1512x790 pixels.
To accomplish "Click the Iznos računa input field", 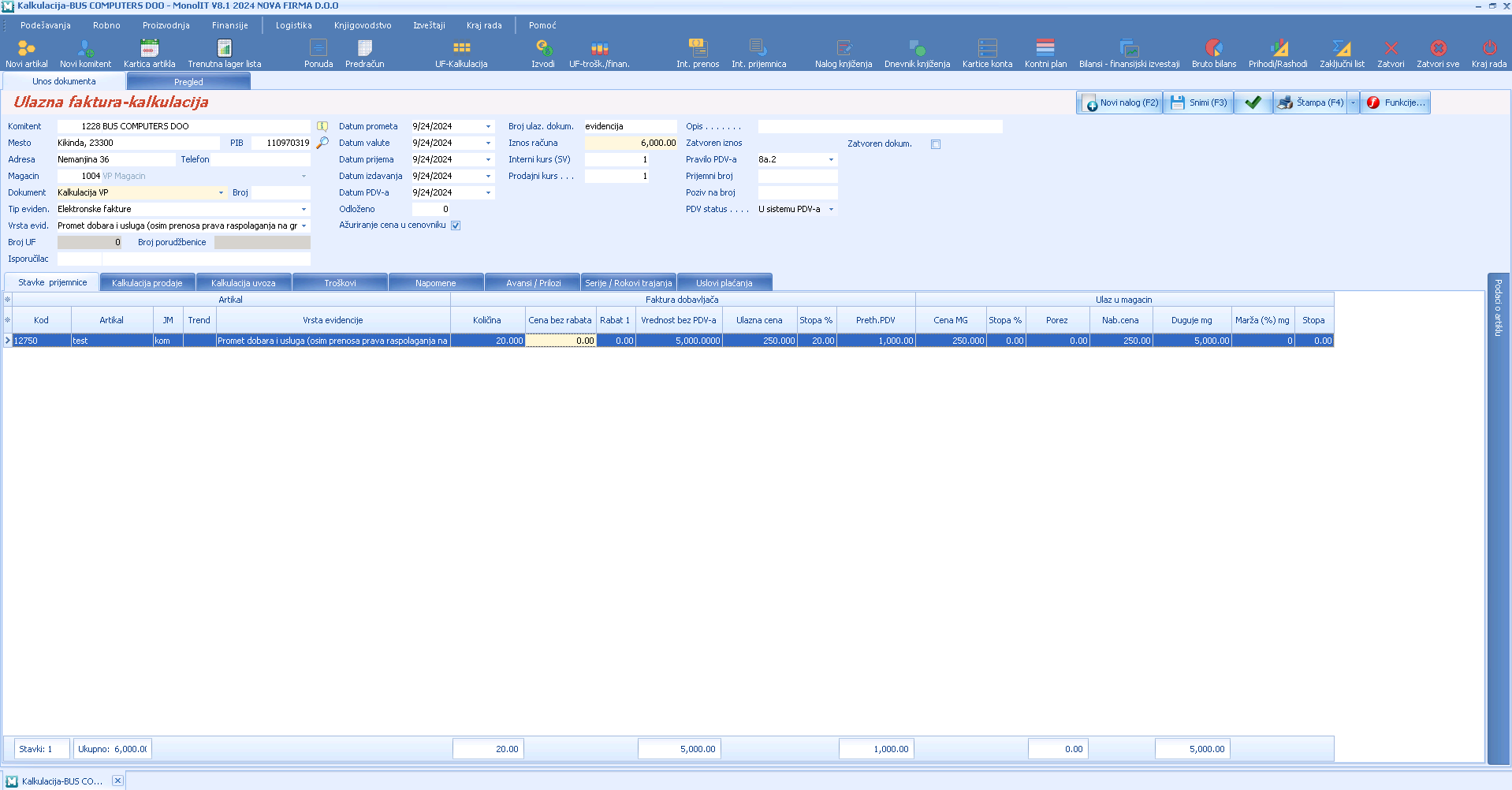I will pos(631,143).
